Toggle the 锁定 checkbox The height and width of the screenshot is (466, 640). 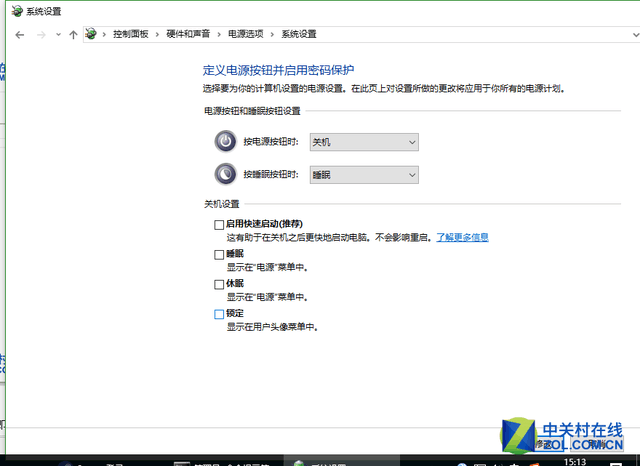tap(219, 314)
